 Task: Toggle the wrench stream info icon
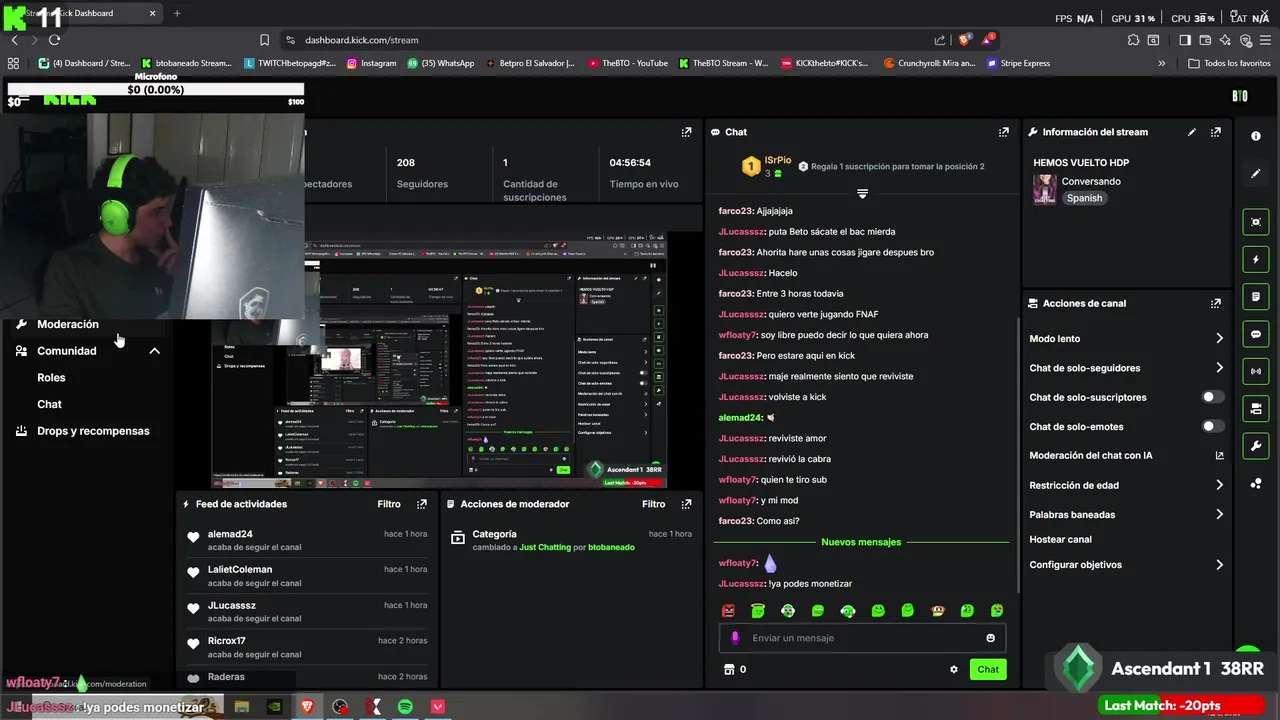[x=1256, y=445]
